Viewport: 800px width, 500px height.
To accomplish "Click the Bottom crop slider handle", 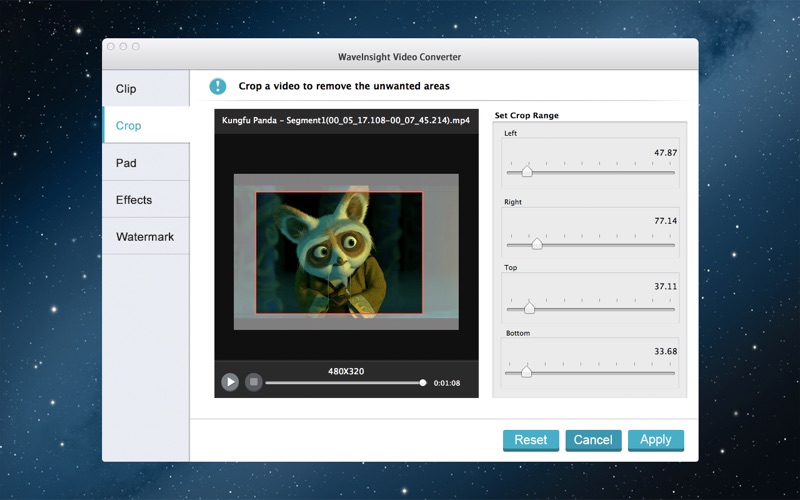I will pyautogui.click(x=526, y=372).
